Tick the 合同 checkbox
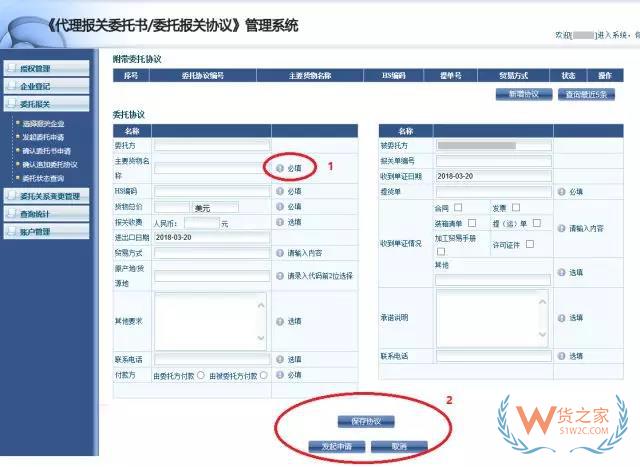 point(458,208)
